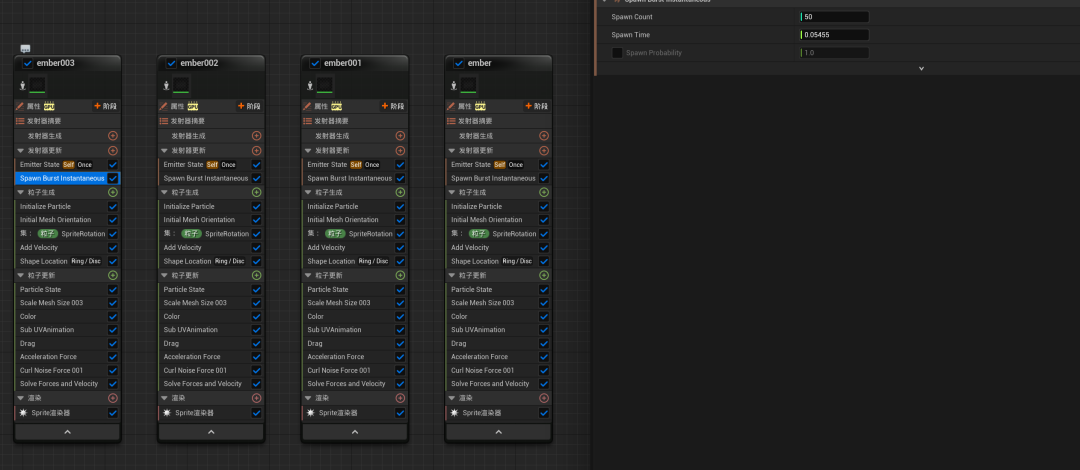Viewport: 1080px width, 470px height.
Task: Click ember emitter thumbnail preview
Action: [468, 85]
